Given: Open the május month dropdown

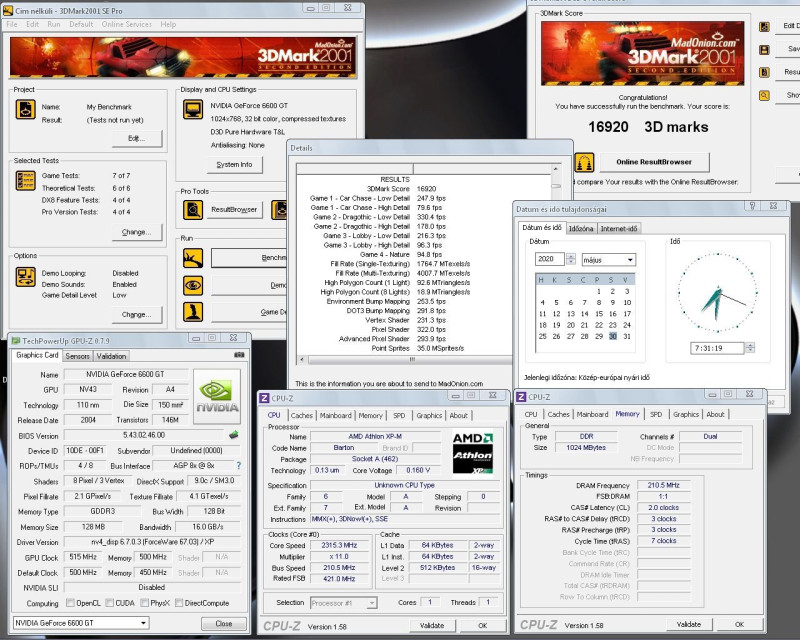Looking at the screenshot, I should pos(608,260).
